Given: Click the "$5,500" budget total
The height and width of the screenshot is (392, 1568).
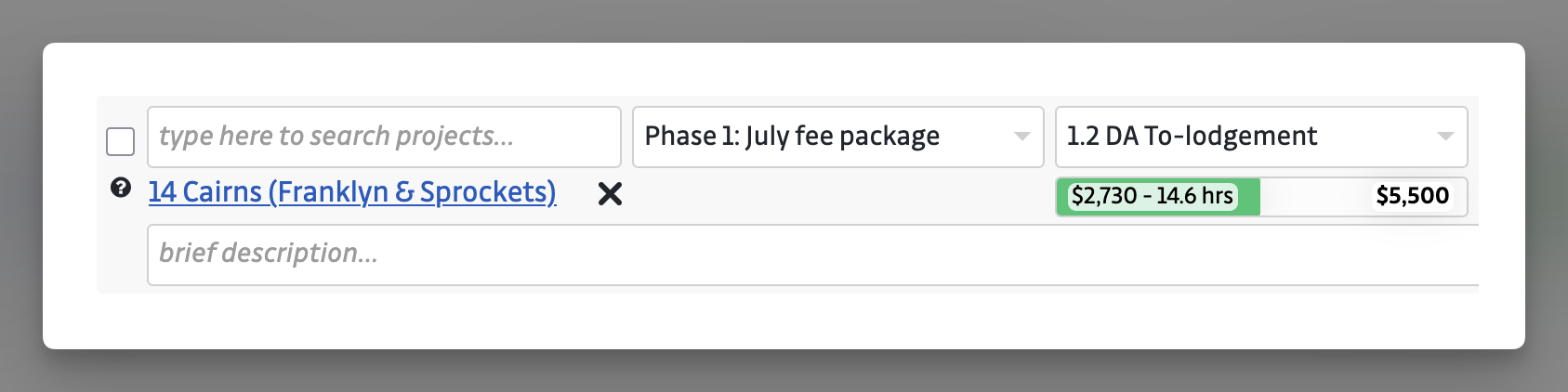Looking at the screenshot, I should click(x=1412, y=196).
